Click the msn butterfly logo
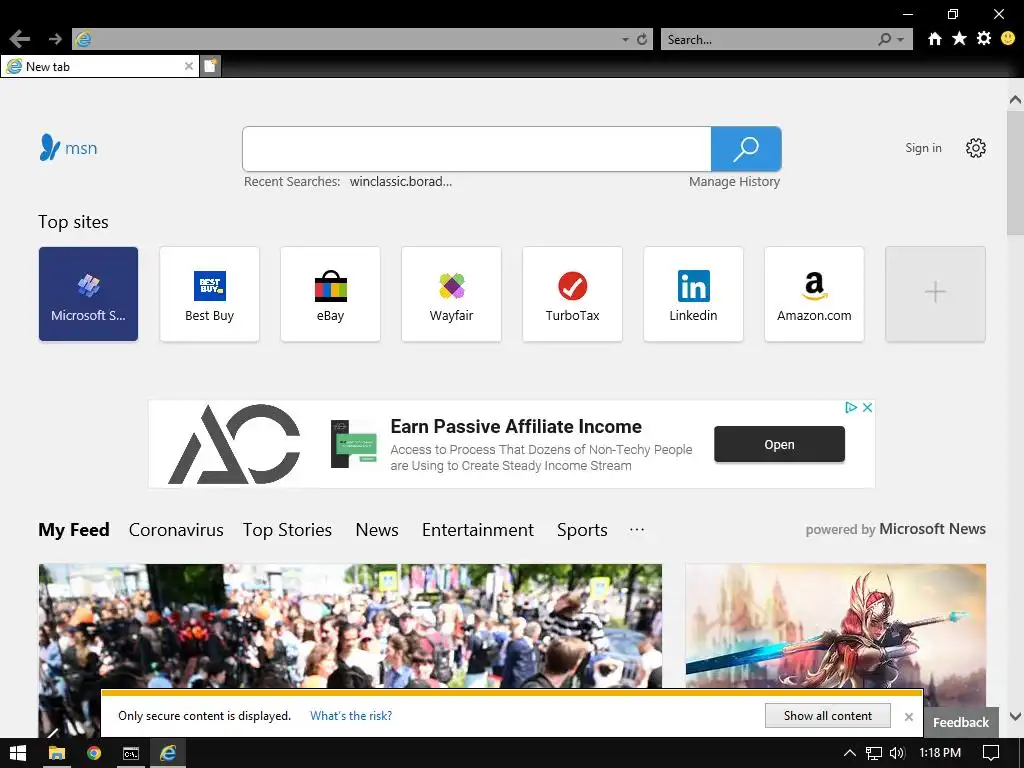The width and height of the screenshot is (1024, 768). click(68, 148)
